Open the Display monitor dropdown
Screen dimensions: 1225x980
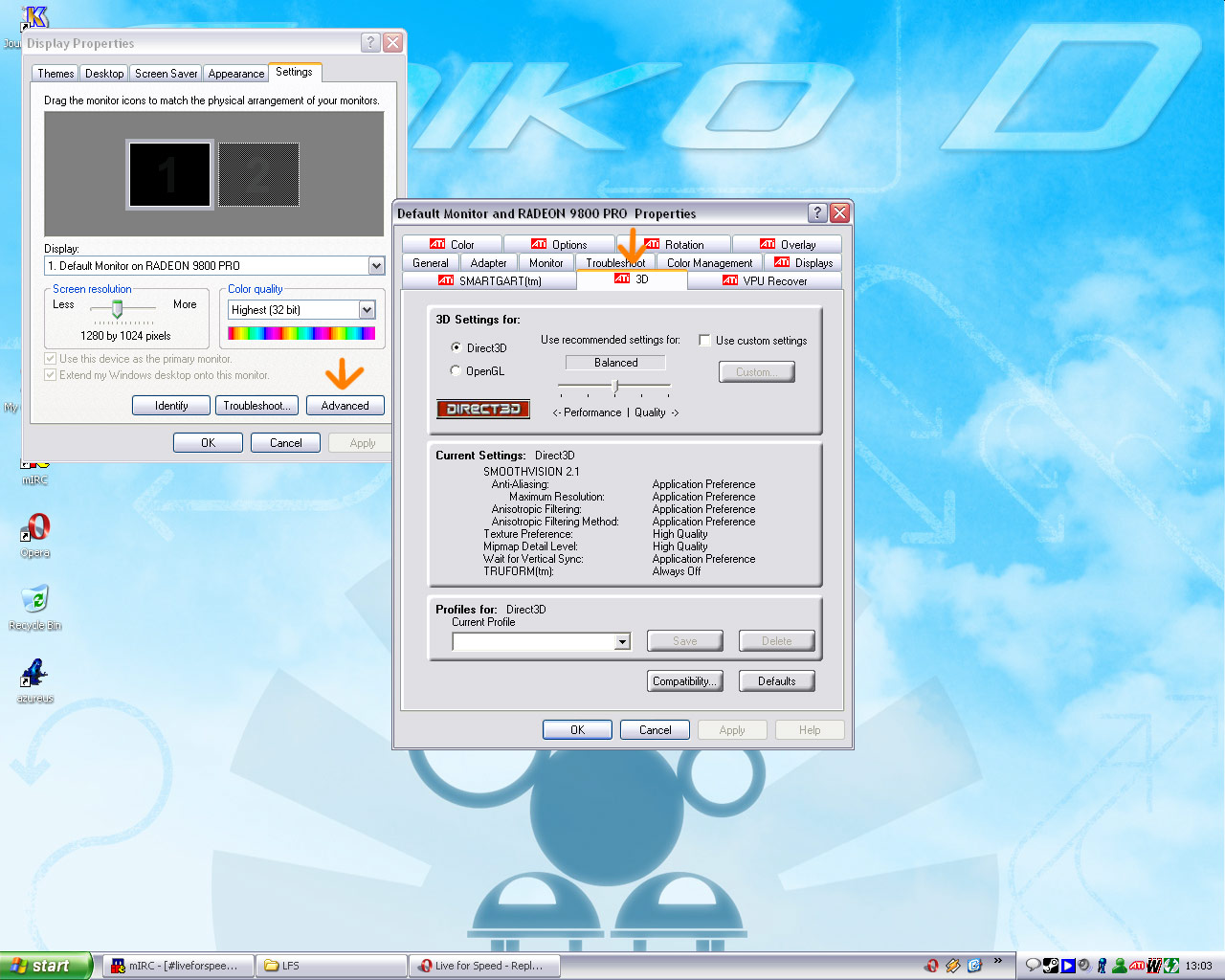[x=376, y=266]
